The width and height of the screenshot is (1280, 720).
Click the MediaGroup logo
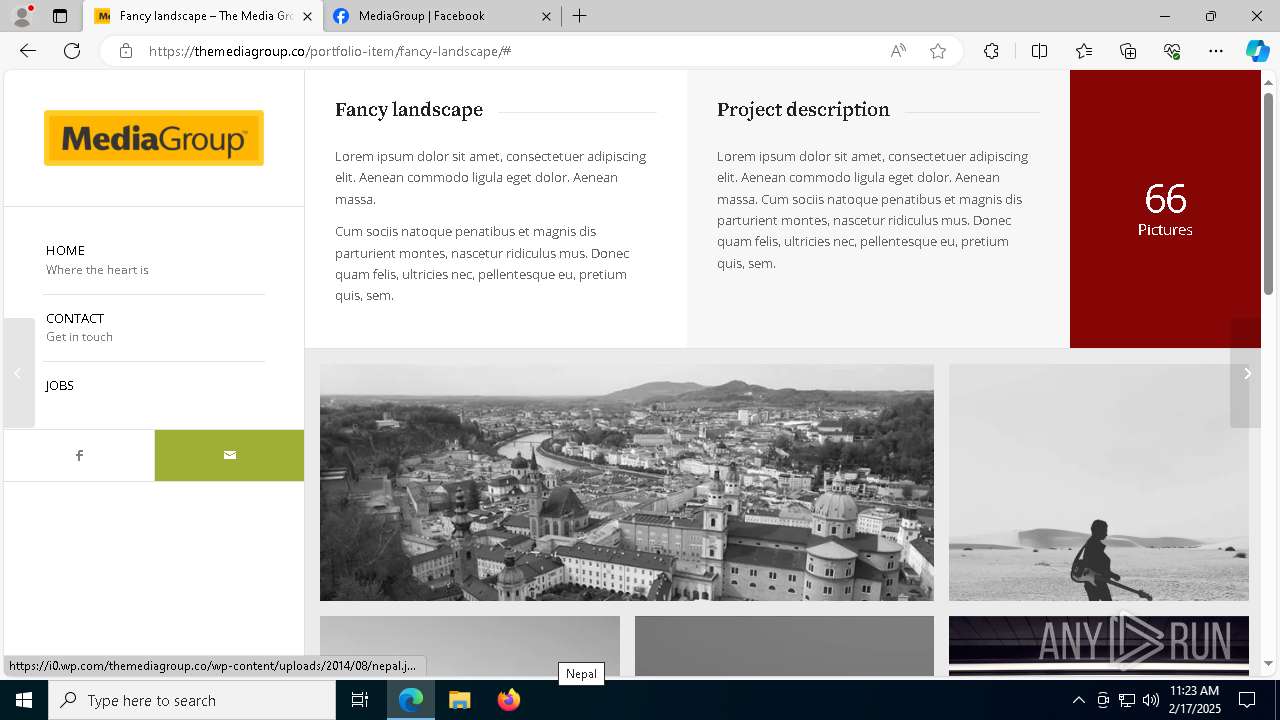pyautogui.click(x=154, y=138)
